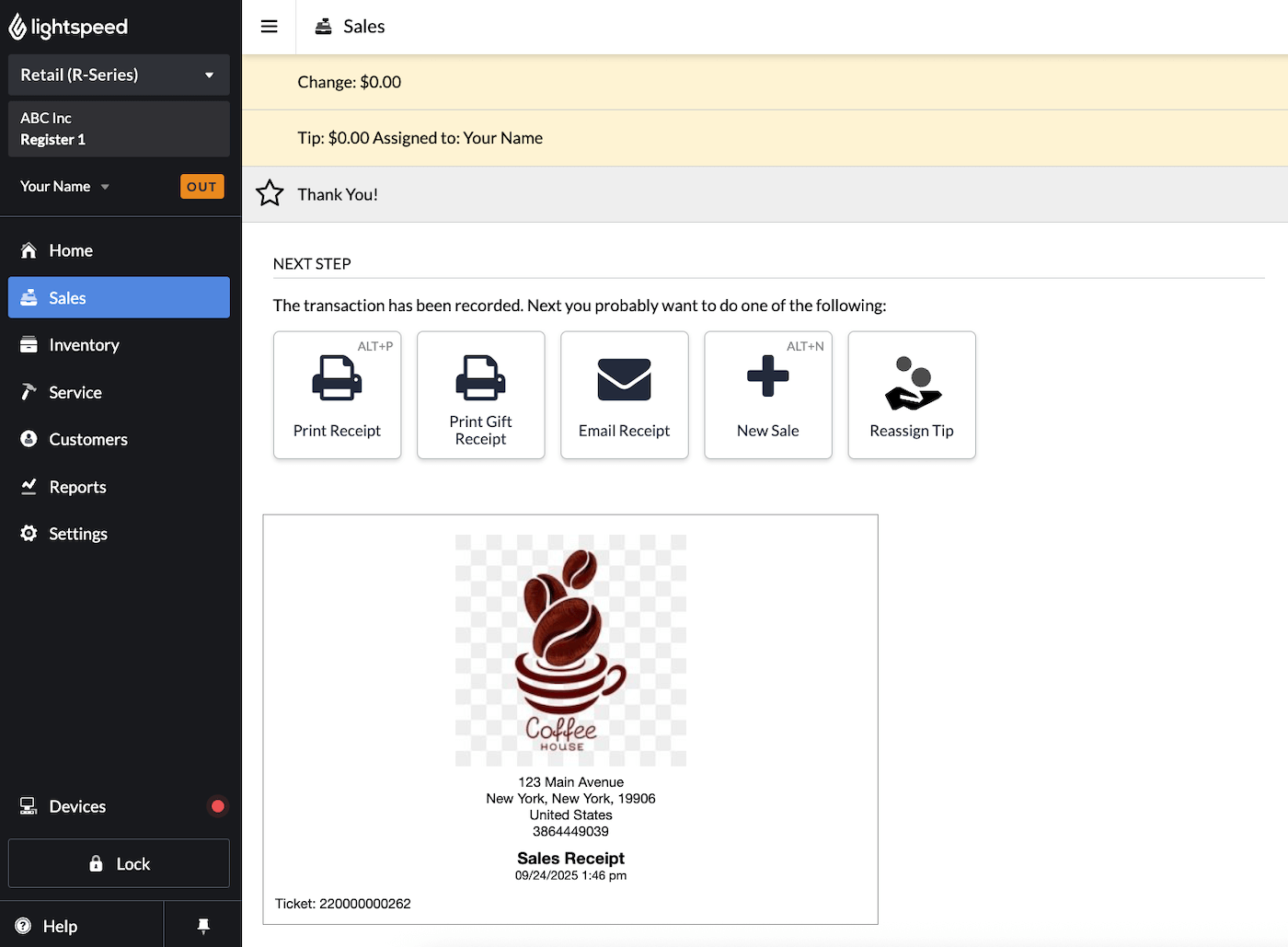Click the hamburger menu icon

pos(269,27)
